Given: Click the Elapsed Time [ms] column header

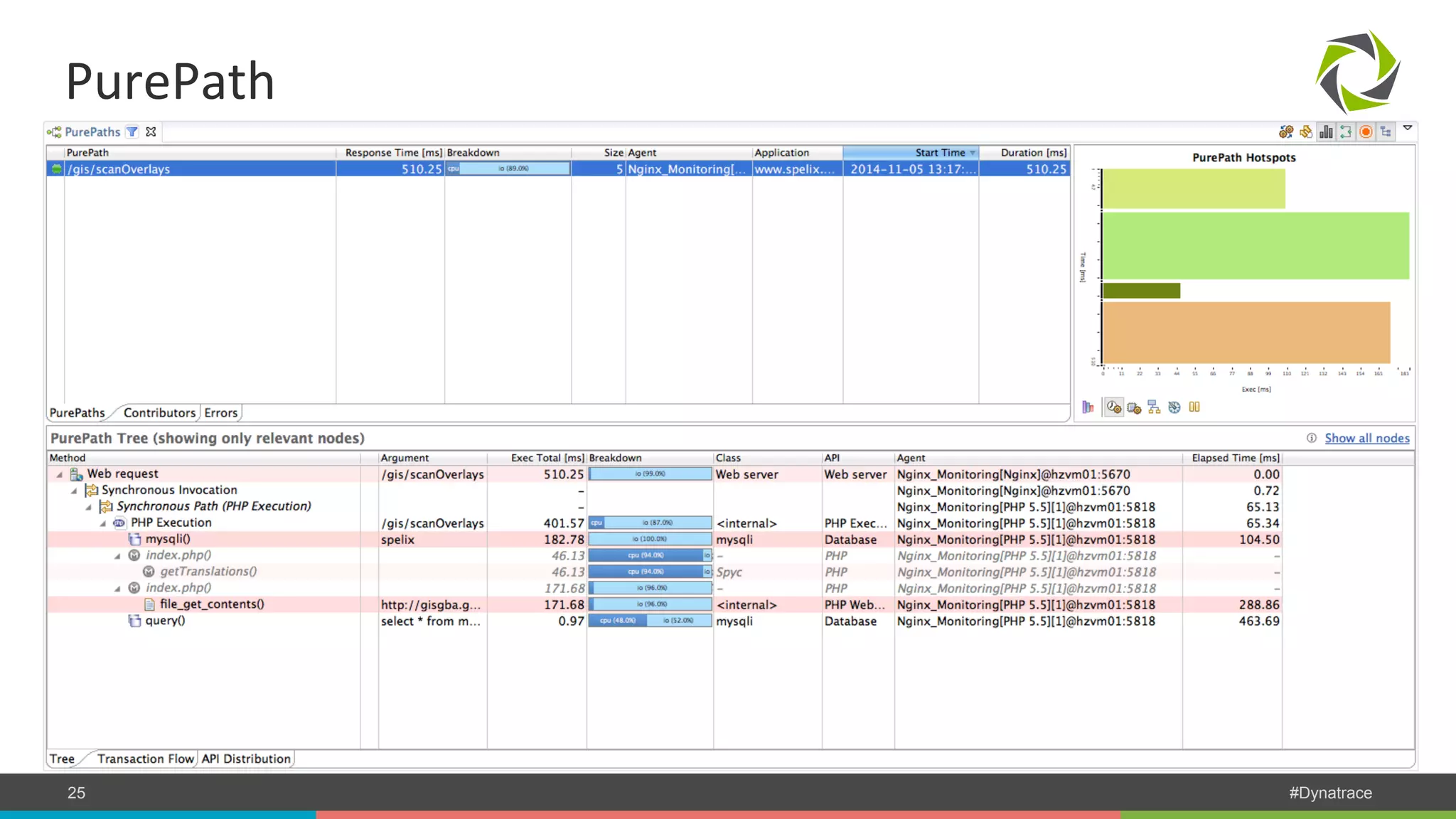Looking at the screenshot, I should pos(1232,458).
